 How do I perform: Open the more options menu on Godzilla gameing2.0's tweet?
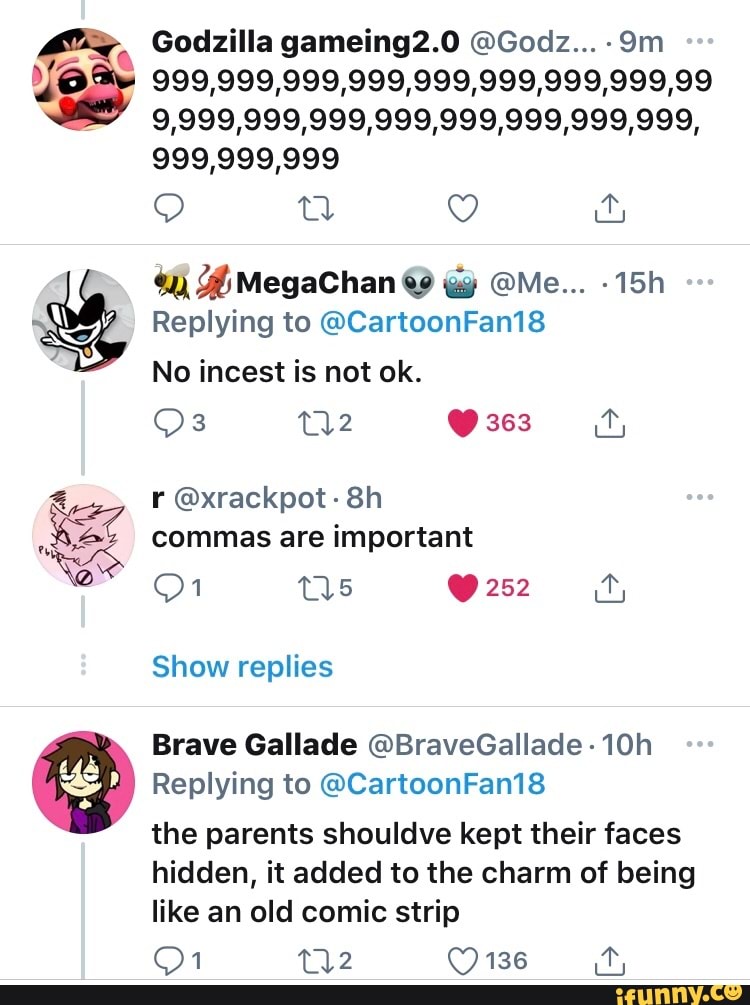[701, 41]
